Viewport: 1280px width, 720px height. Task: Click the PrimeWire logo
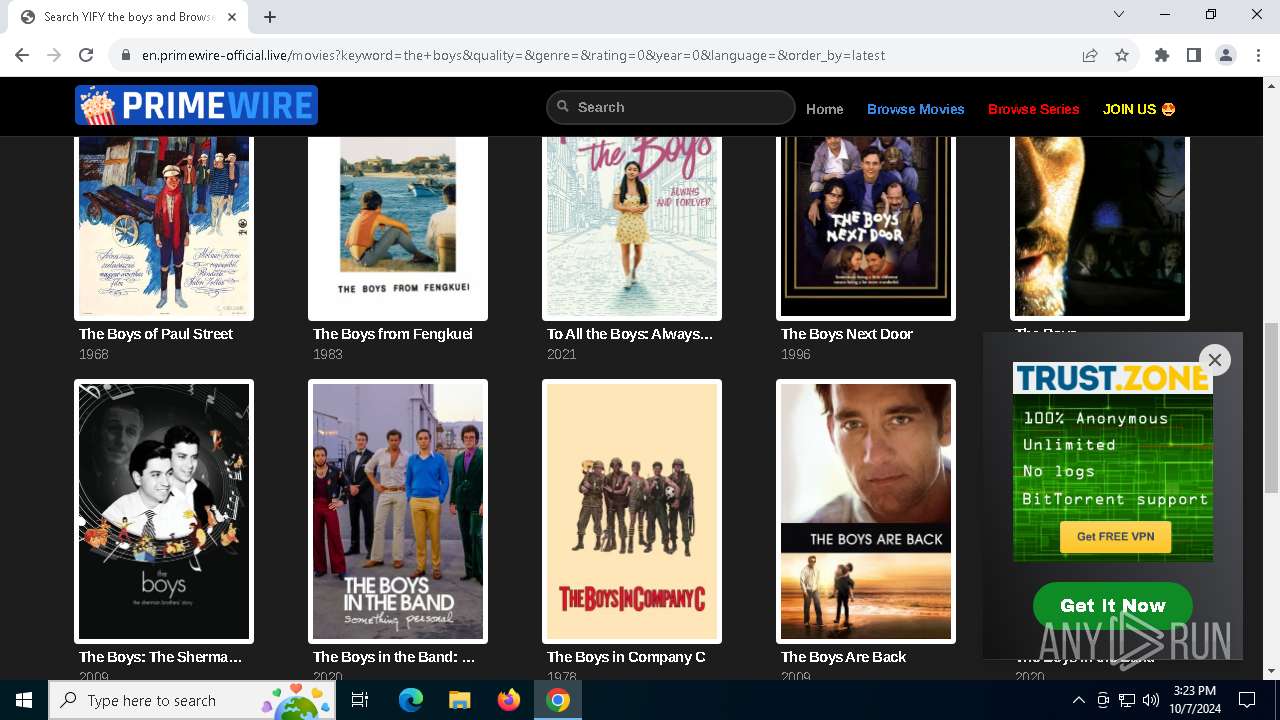196,105
